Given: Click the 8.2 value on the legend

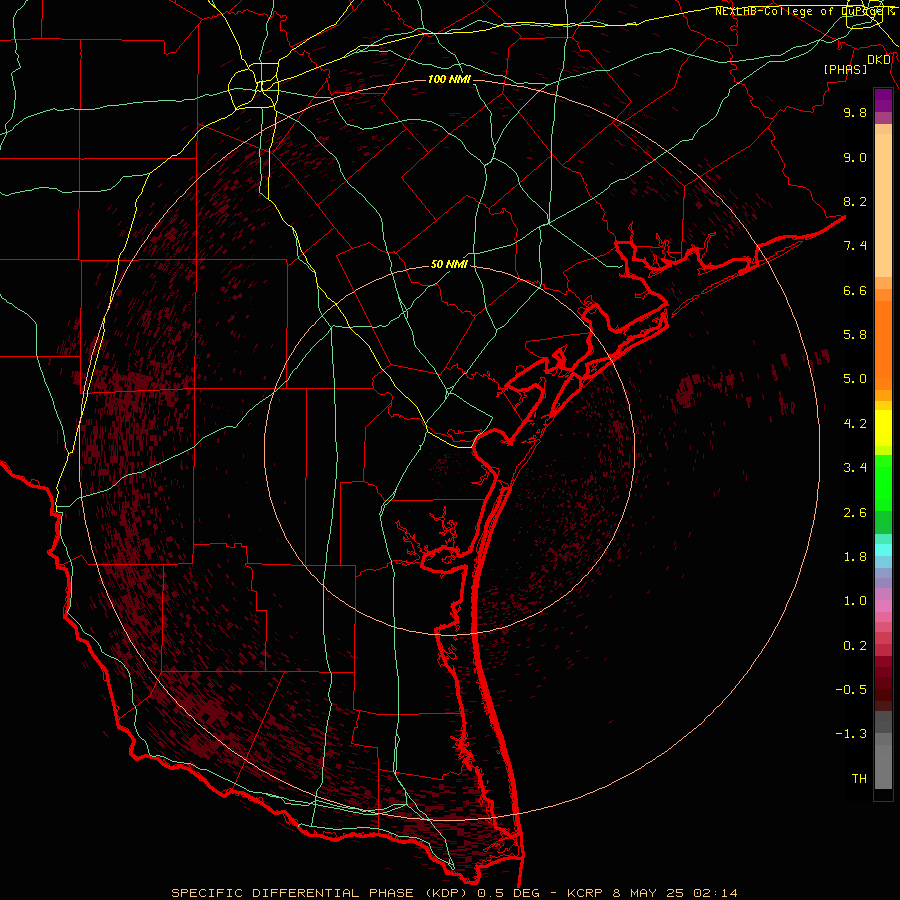Looking at the screenshot, I should click(x=855, y=201).
